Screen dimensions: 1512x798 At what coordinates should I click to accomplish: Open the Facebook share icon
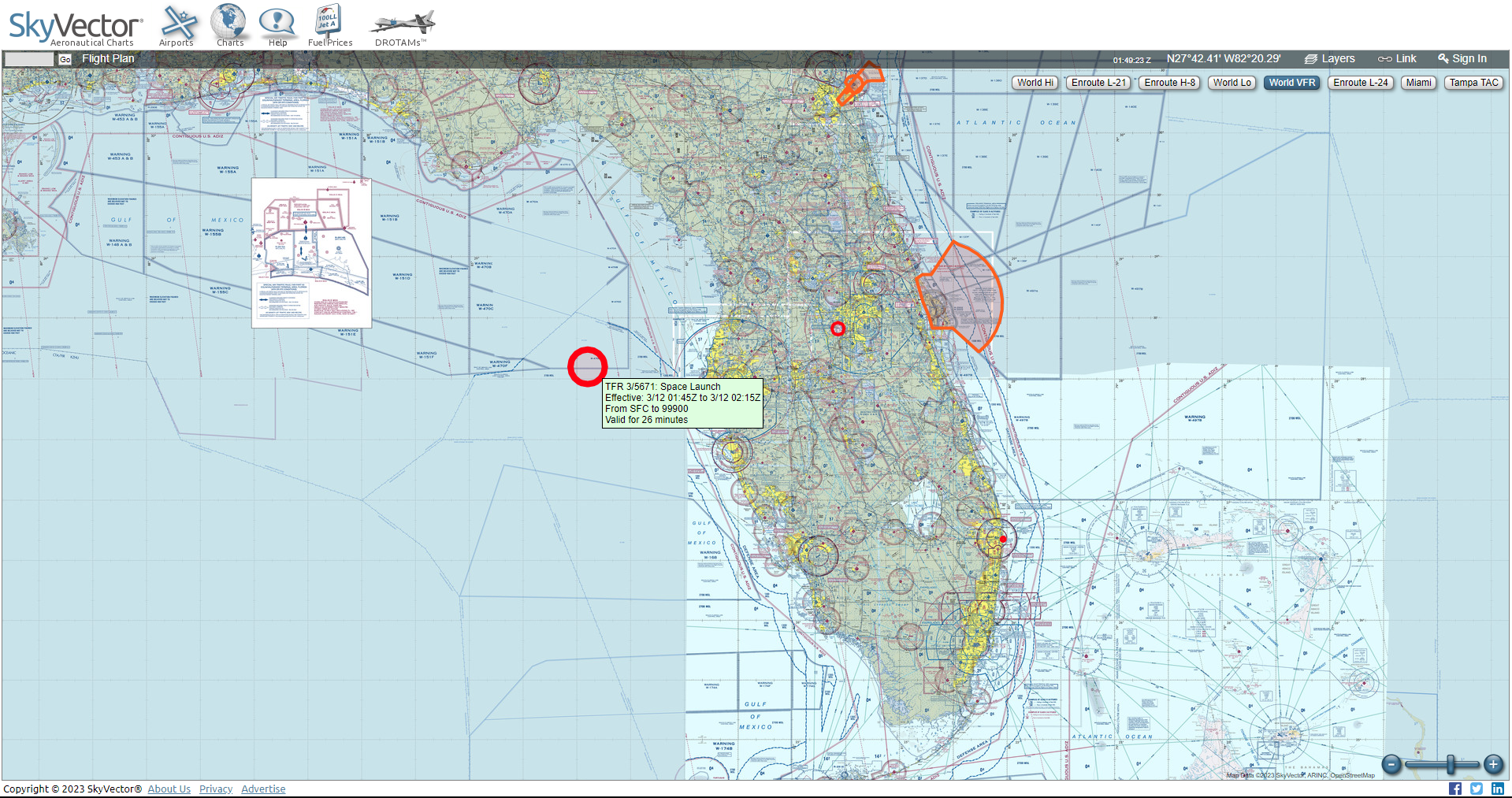(x=1455, y=789)
